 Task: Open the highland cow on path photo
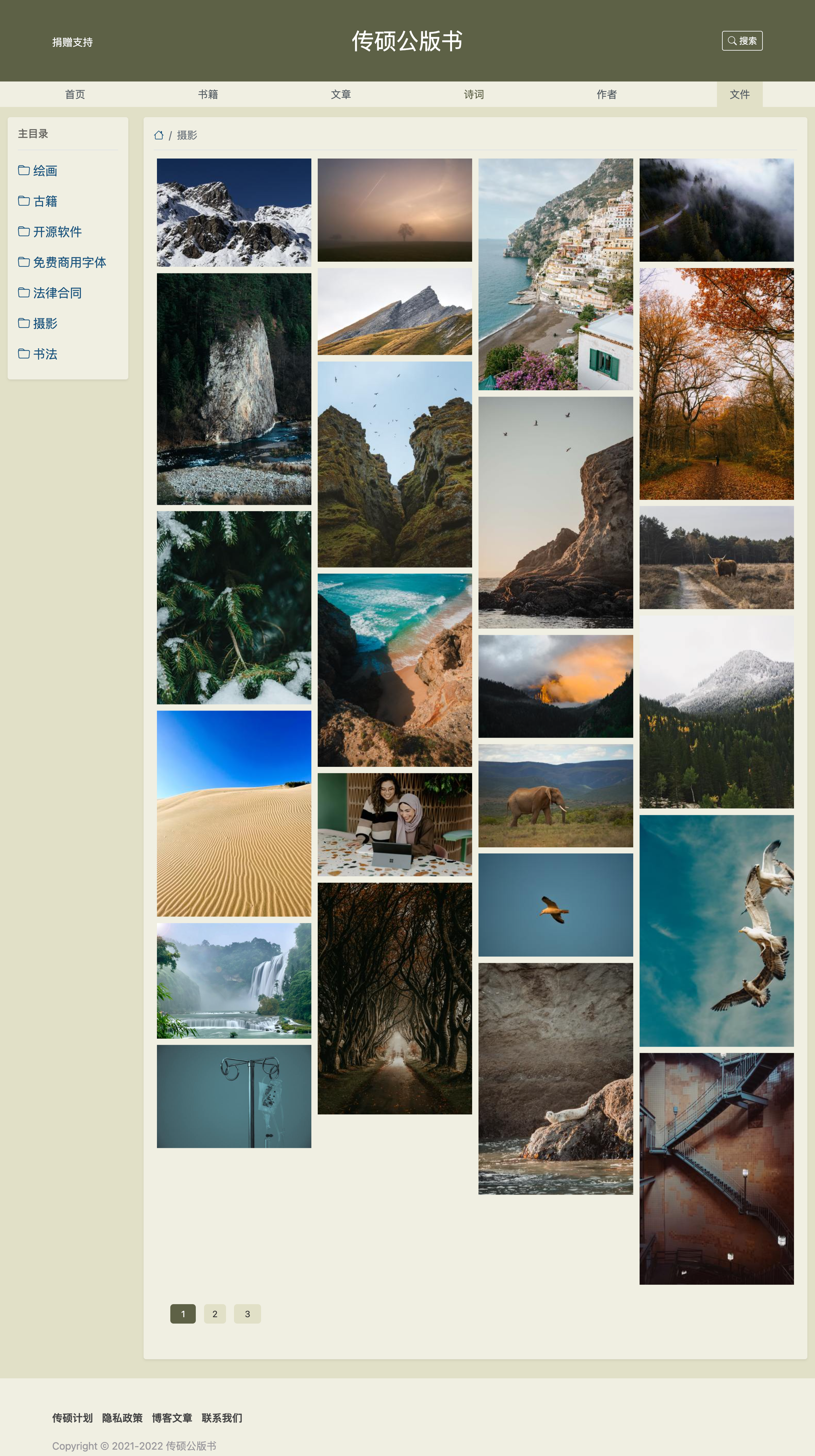[x=717, y=558]
